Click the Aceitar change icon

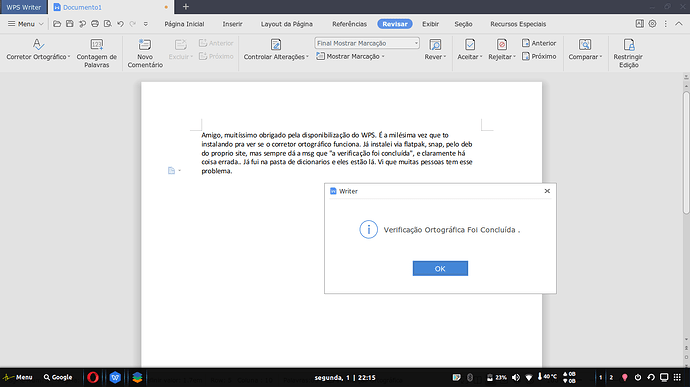(x=470, y=44)
